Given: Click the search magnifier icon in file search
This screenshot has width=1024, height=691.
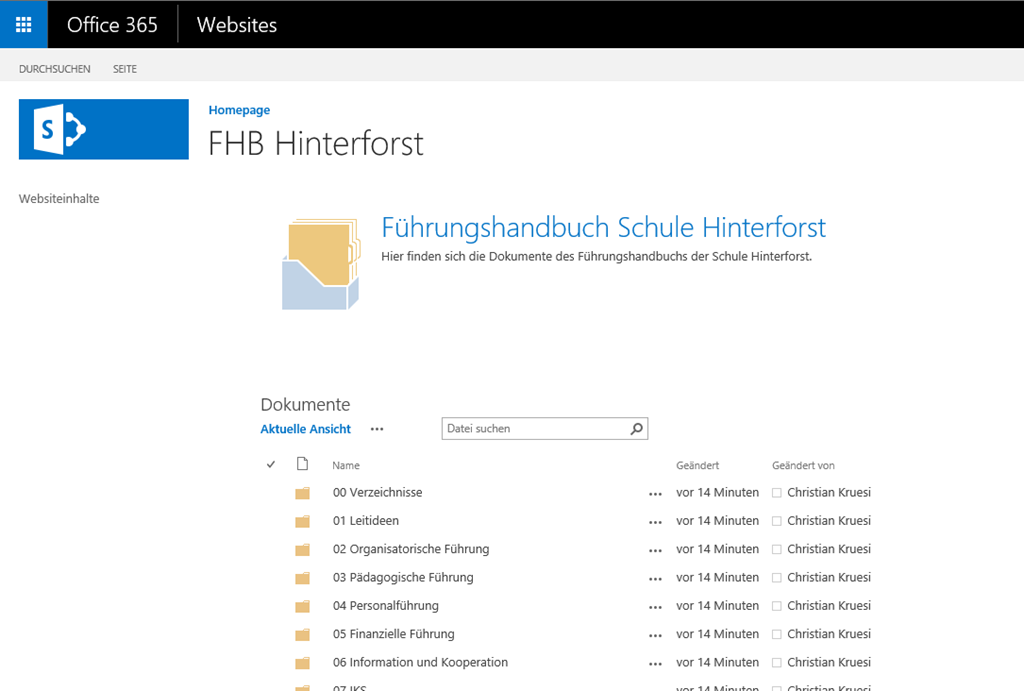Looking at the screenshot, I should 636,429.
